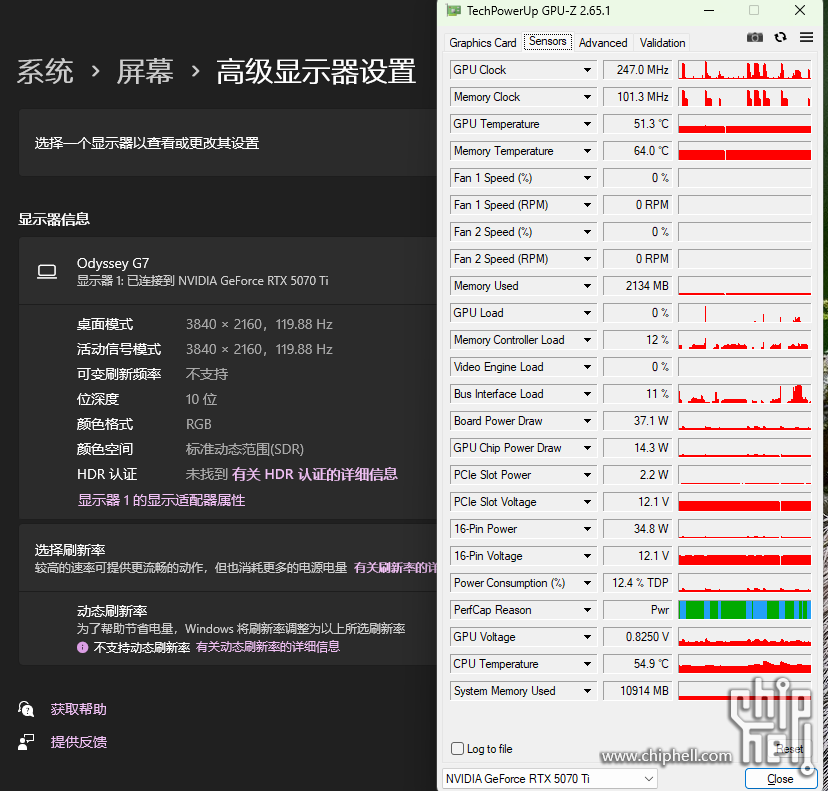Open the refresh rate details link (有关刷新率)
The image size is (828, 791).
tap(395, 568)
